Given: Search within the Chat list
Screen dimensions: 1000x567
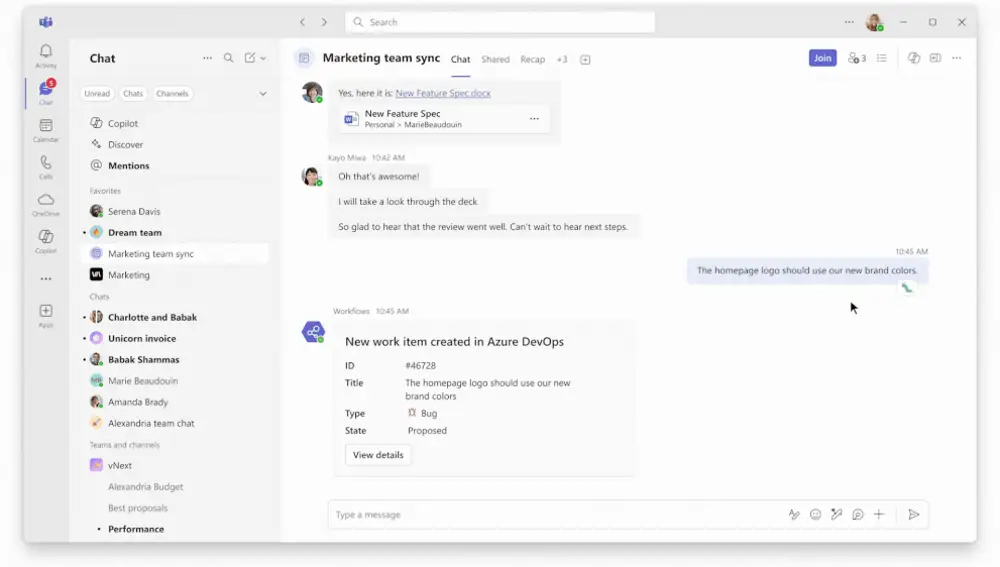Looking at the screenshot, I should (x=228, y=58).
